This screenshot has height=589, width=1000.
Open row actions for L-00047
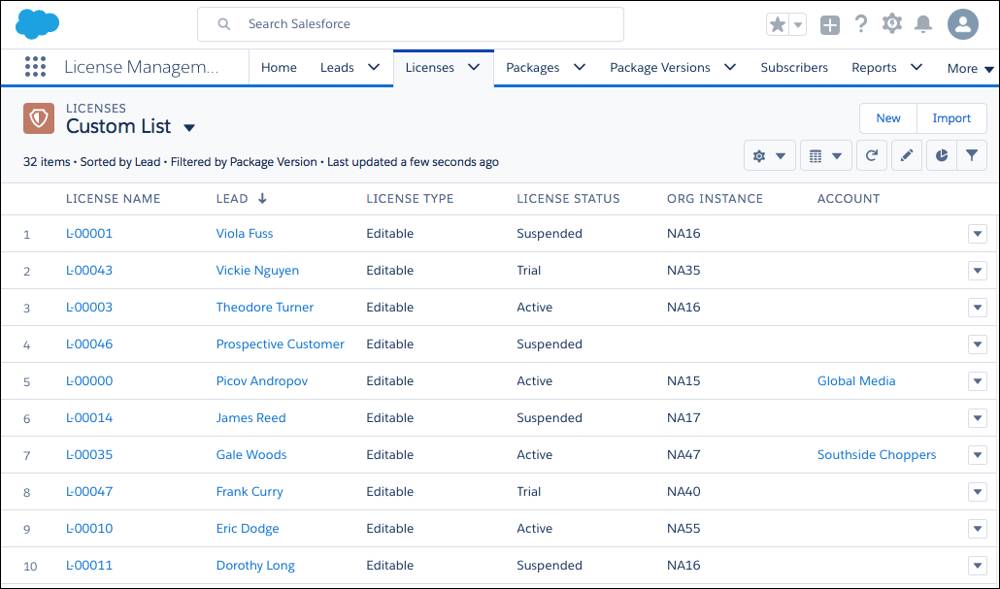pos(977,491)
